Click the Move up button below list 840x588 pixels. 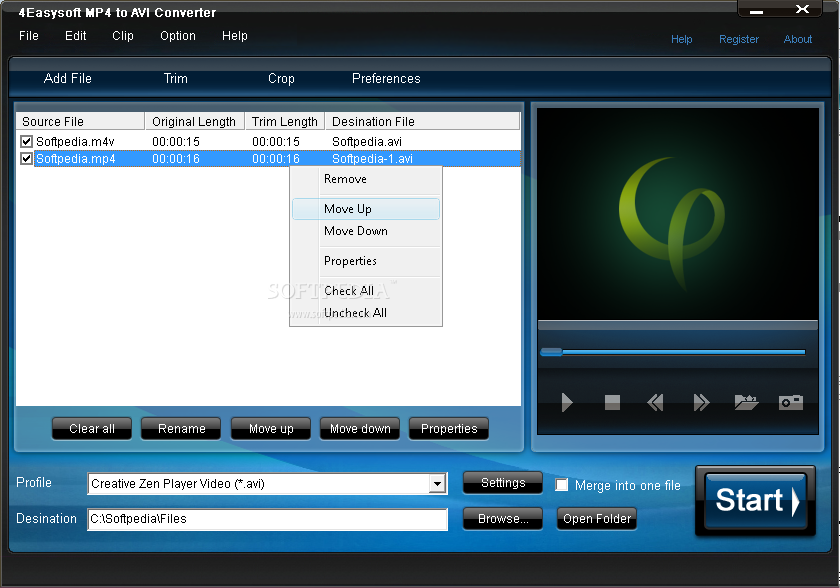coord(271,429)
